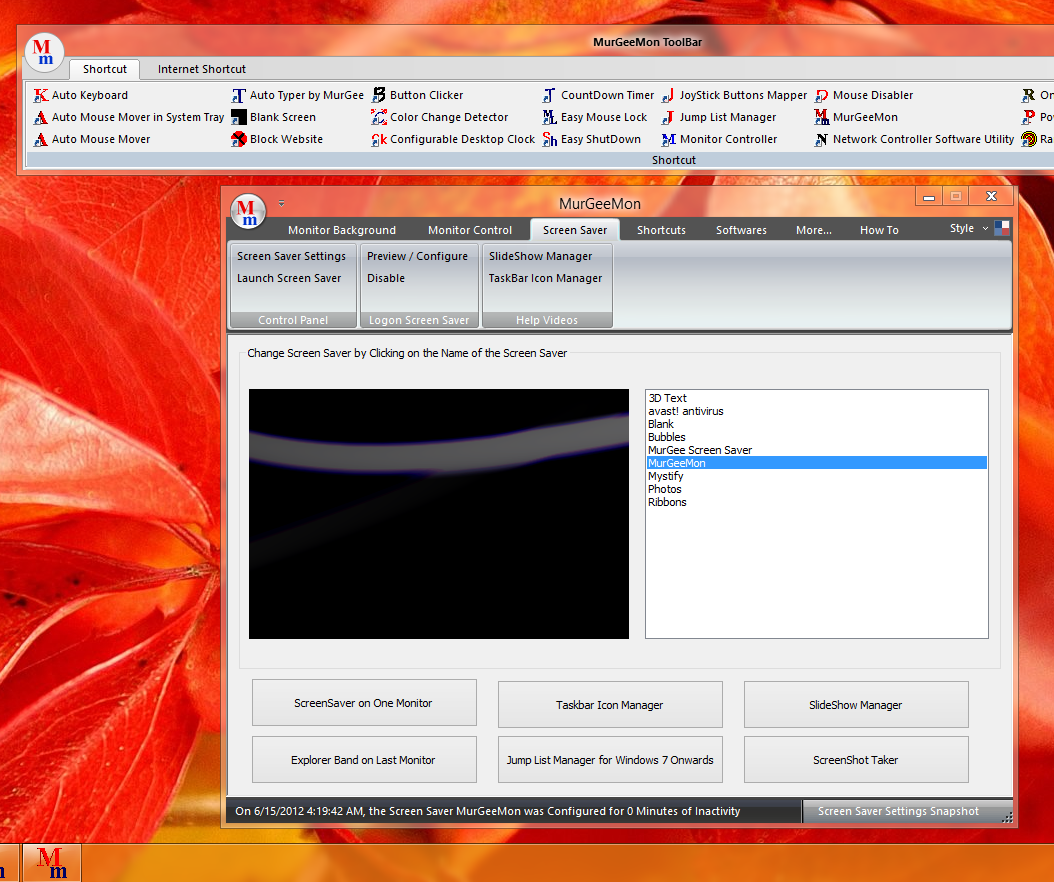
Task: Open TaskBar Icon Manager help video in ribbon
Action: 545,278
